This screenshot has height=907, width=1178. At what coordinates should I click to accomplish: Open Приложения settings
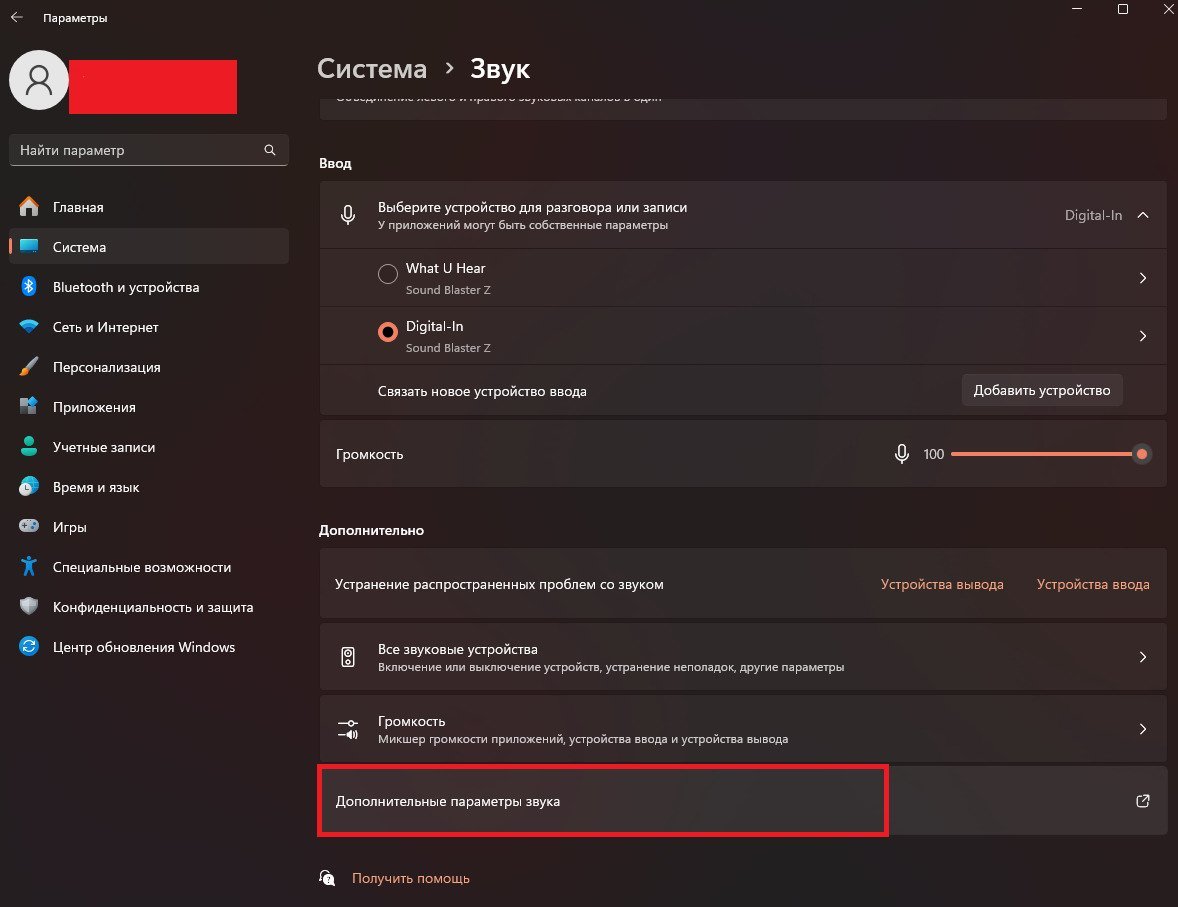pyautogui.click(x=149, y=407)
